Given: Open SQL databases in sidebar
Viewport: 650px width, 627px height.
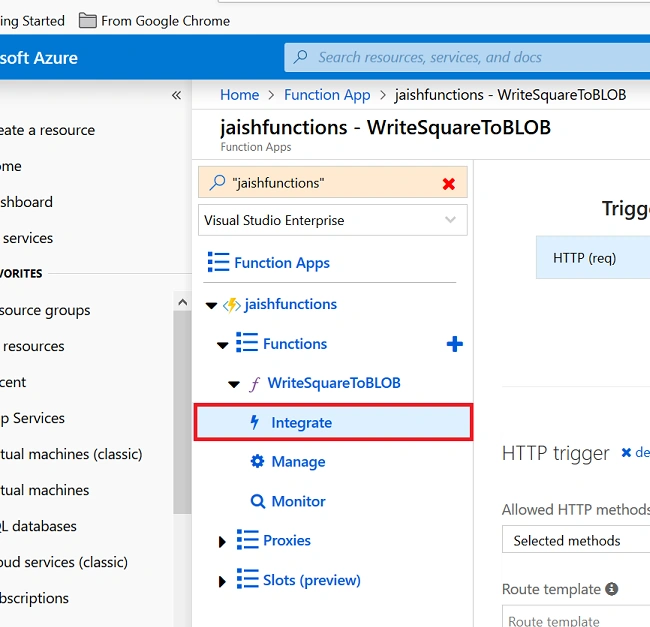Looking at the screenshot, I should click(38, 526).
